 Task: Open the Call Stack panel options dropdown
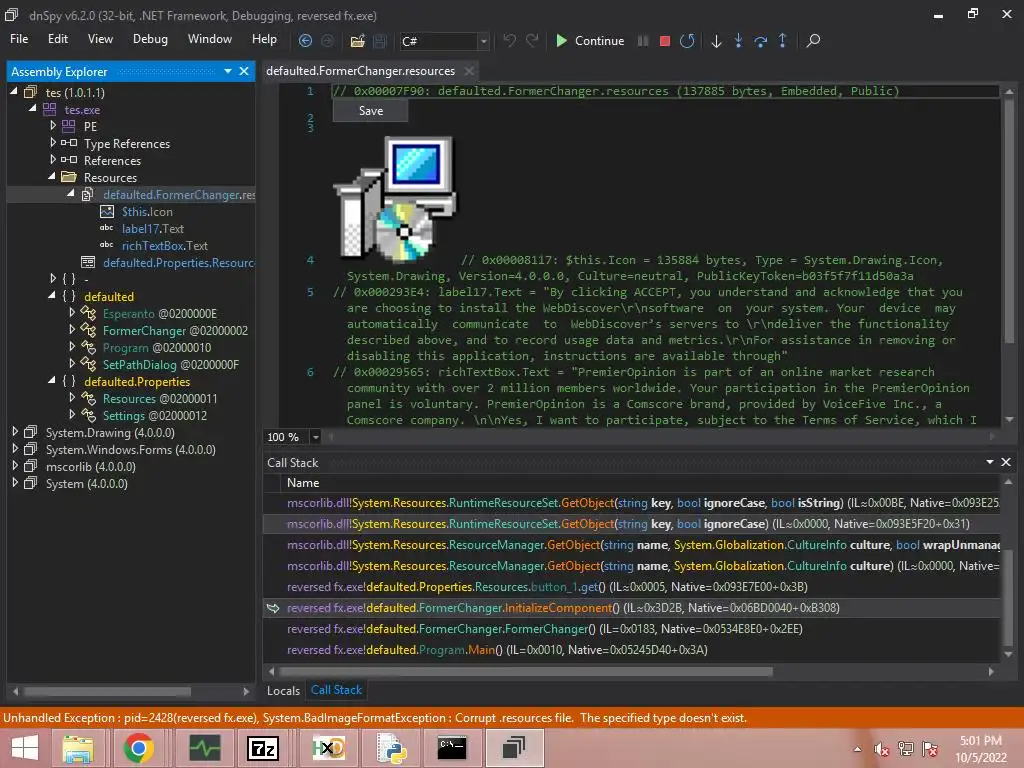point(990,462)
